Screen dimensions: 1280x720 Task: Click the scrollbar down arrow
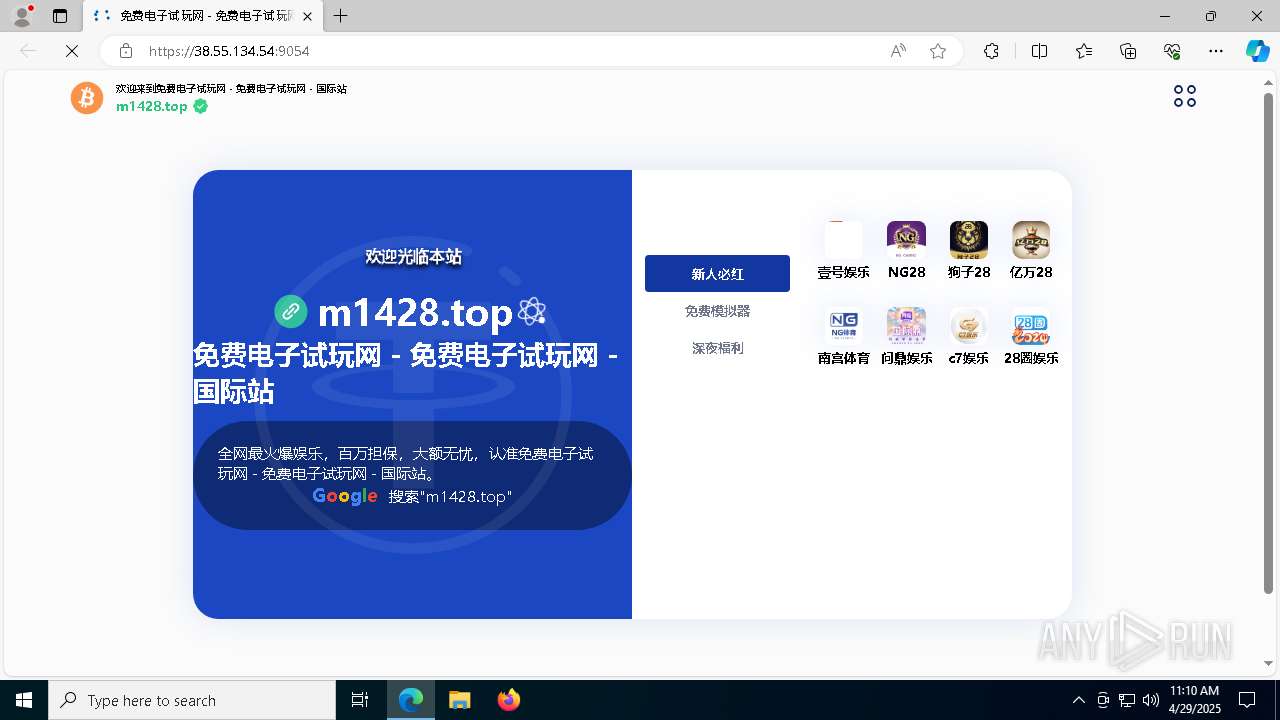tap(1268, 663)
